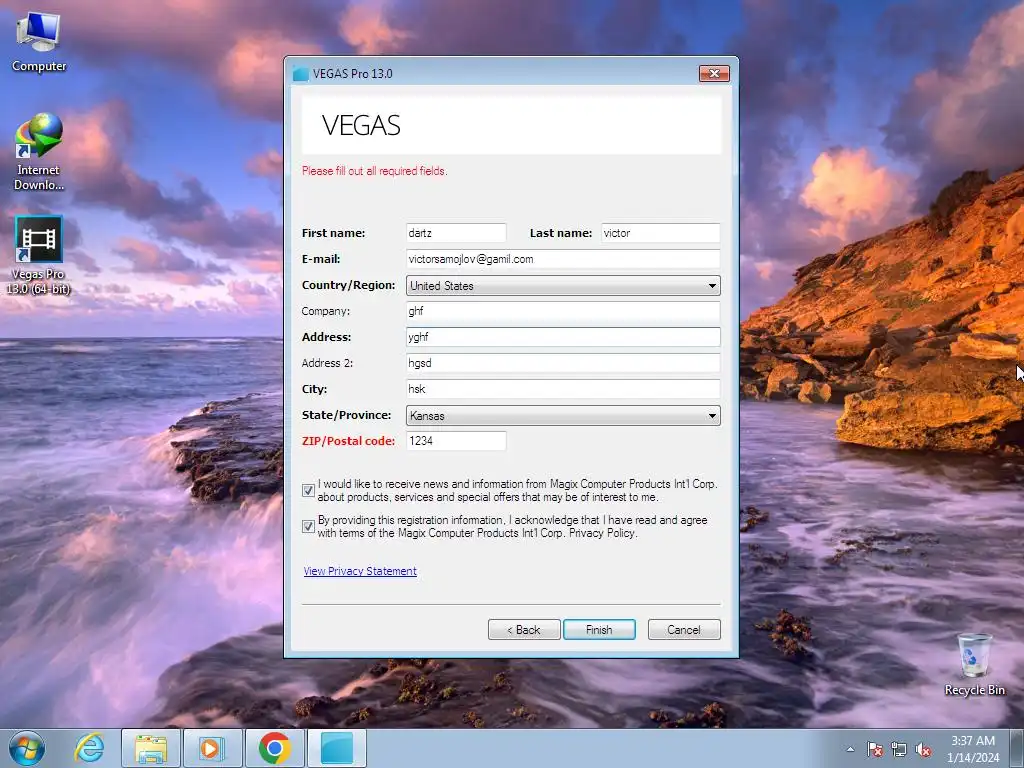Screen dimensions: 1024x768
Task: Close the VEGAS Pro 13.0 dialog
Action: (x=714, y=73)
